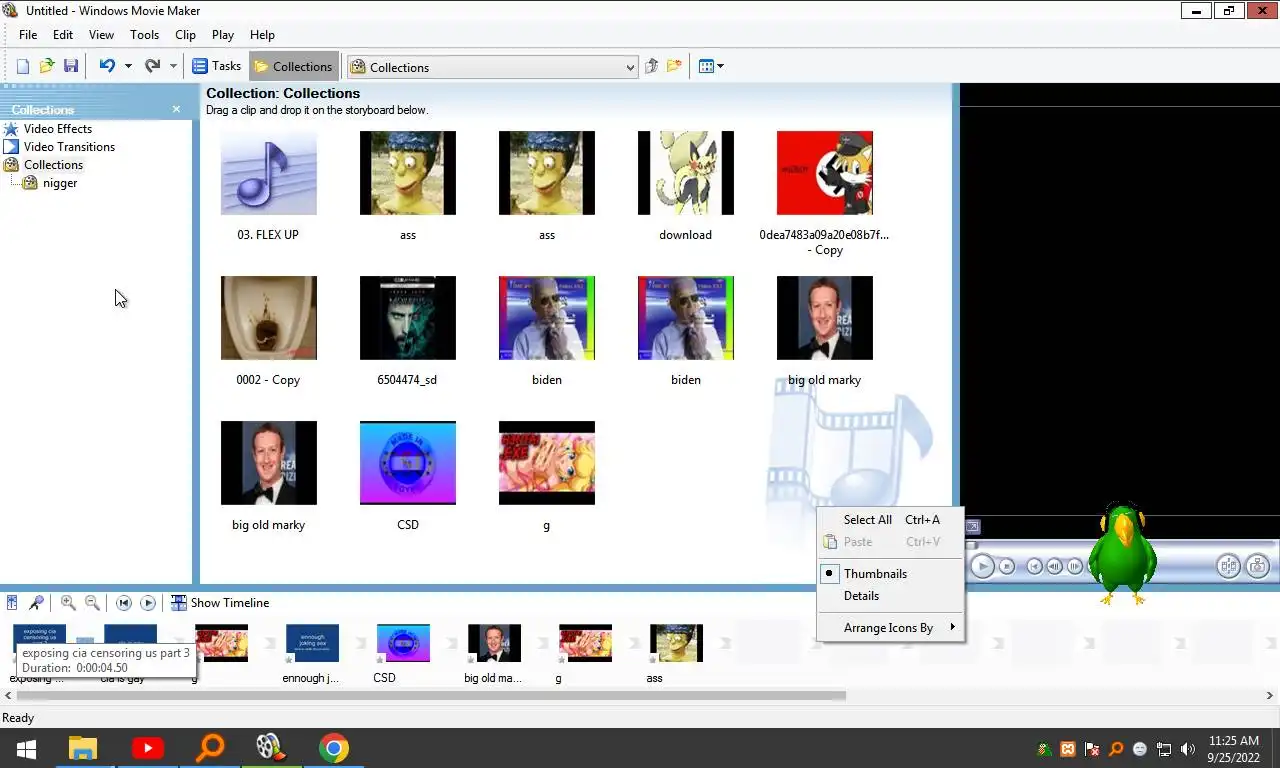
Task: Open a project using the folder icon
Action: [x=47, y=67]
